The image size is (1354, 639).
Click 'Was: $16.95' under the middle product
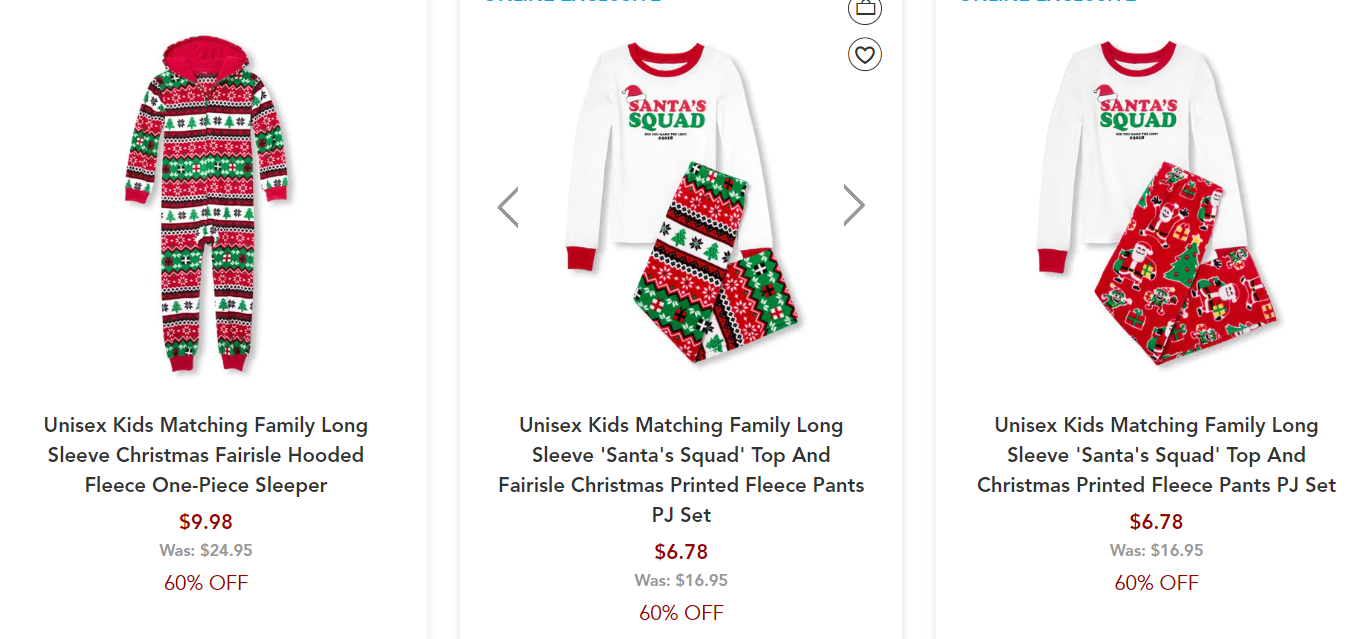point(681,580)
